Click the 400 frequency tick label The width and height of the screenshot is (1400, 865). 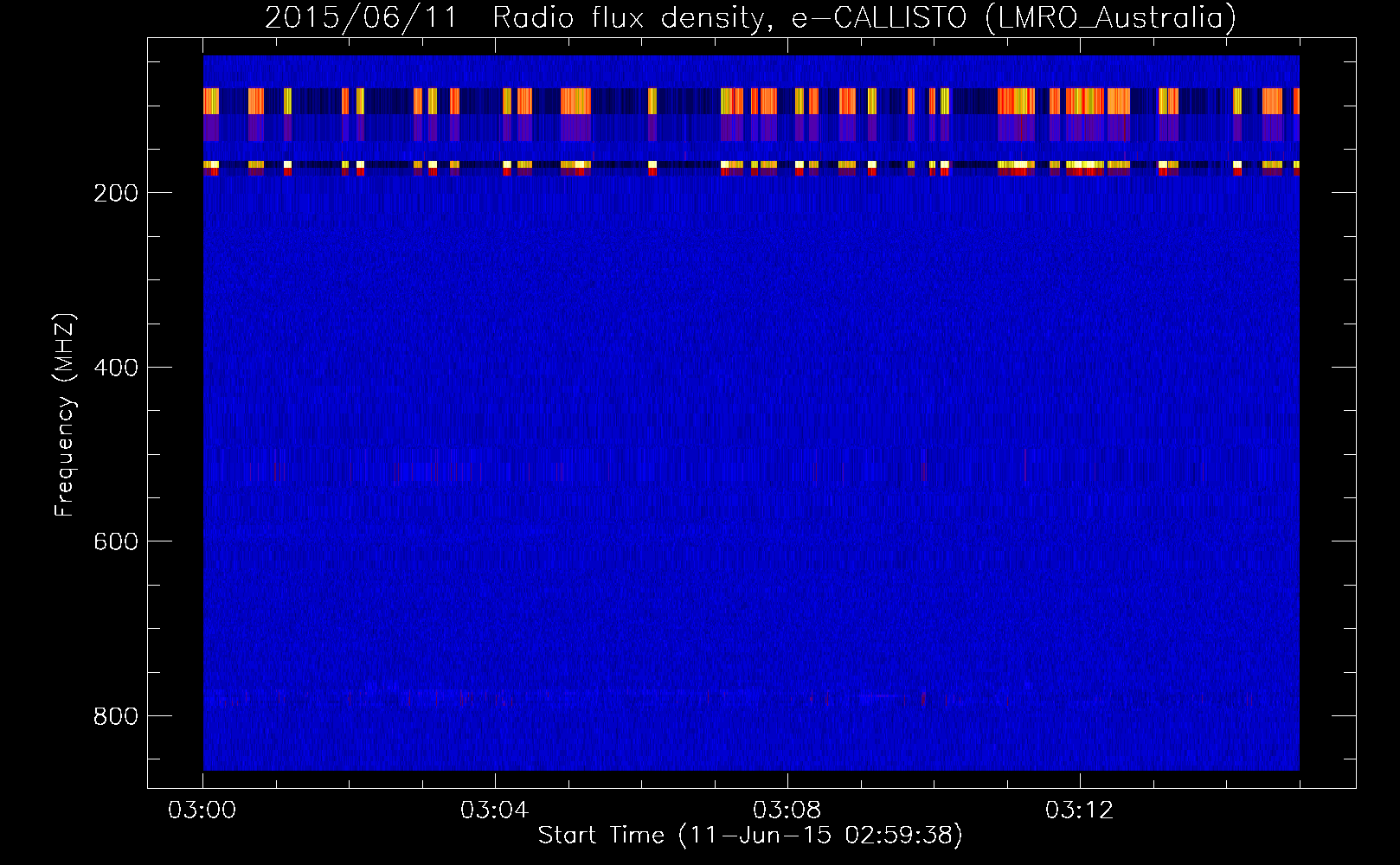pos(116,368)
